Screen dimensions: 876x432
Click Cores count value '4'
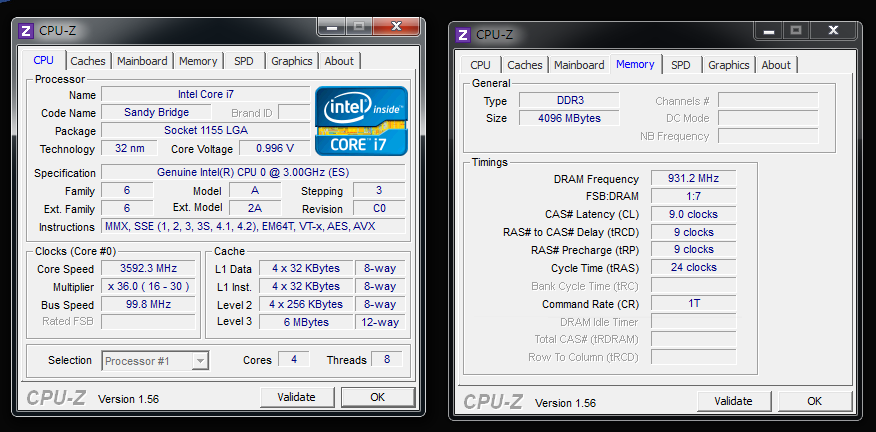coord(294,359)
